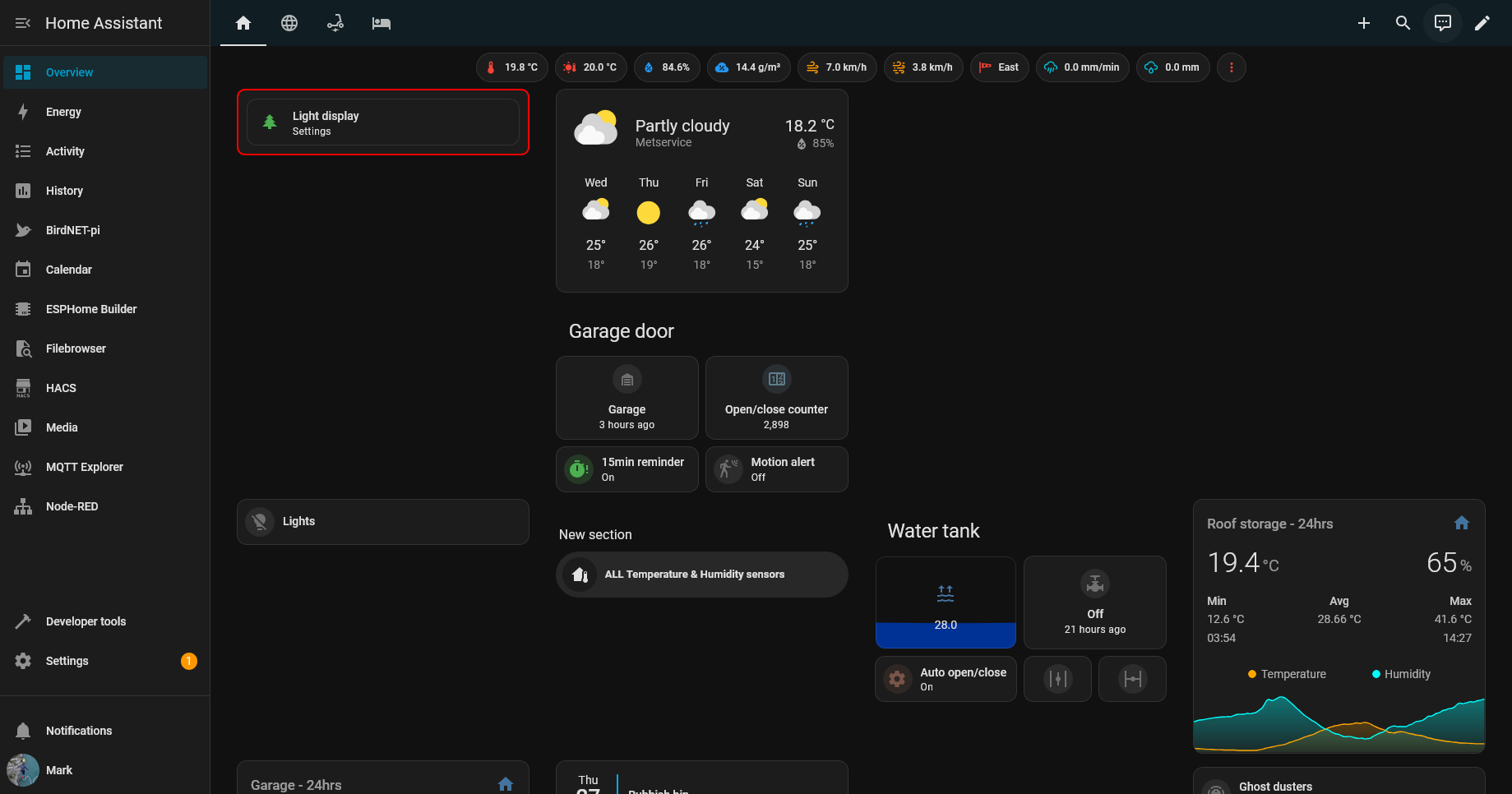Click the plus add icon
Screen dimensions: 1512x794
coord(1364,23)
